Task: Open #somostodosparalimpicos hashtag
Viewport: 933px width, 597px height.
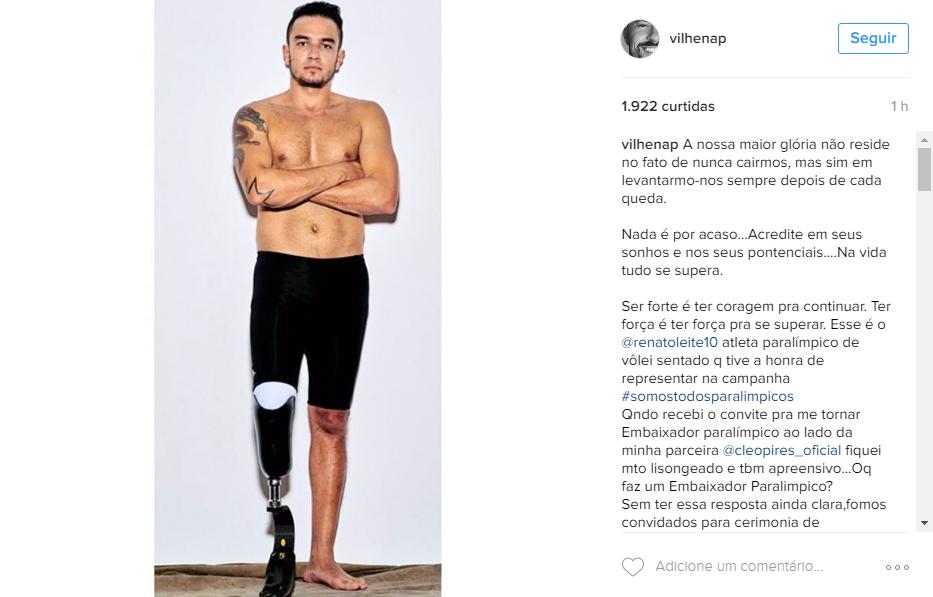Action: click(x=707, y=396)
